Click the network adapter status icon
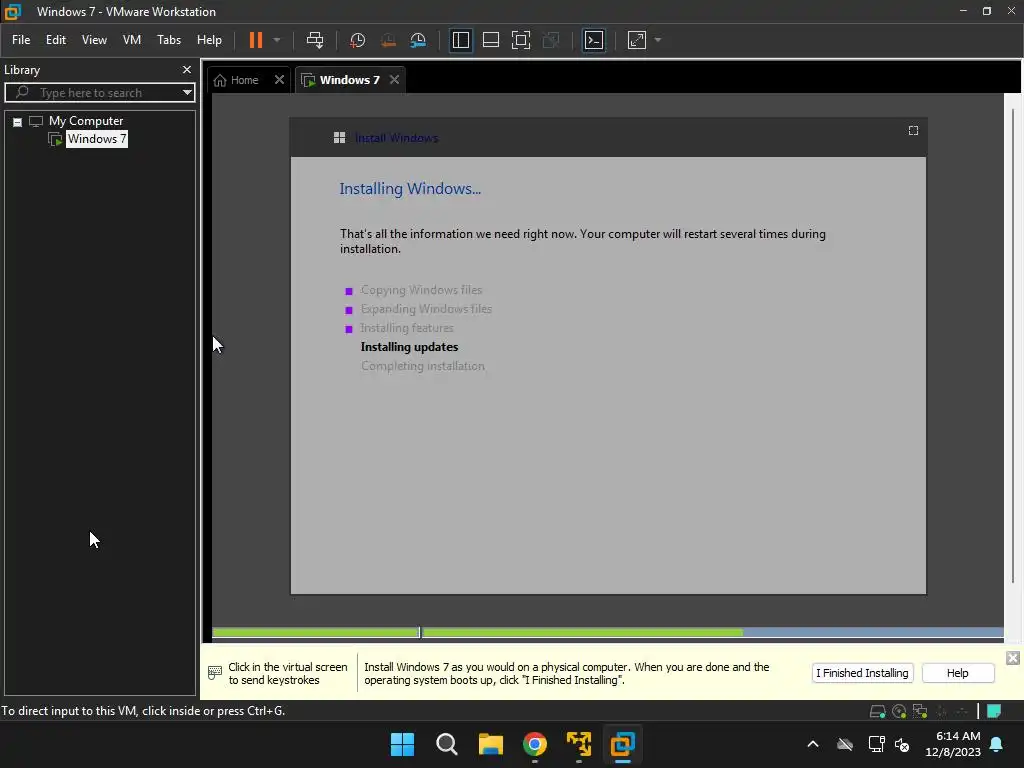The width and height of the screenshot is (1024, 768). tap(920, 711)
